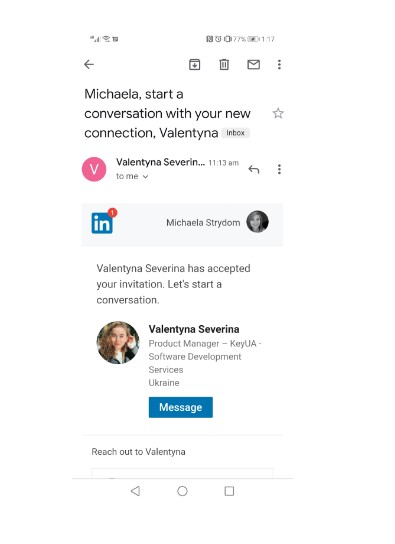Open Michaela Strydom's profile photo

[257, 222]
